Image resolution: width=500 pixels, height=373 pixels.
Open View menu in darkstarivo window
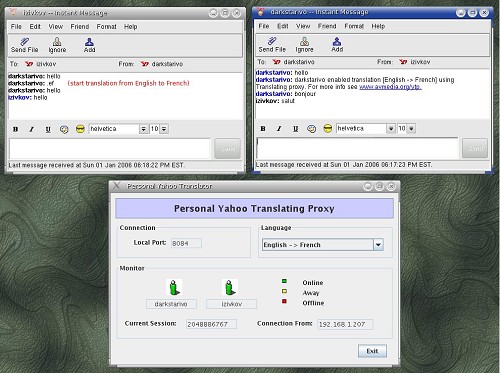pos(303,26)
